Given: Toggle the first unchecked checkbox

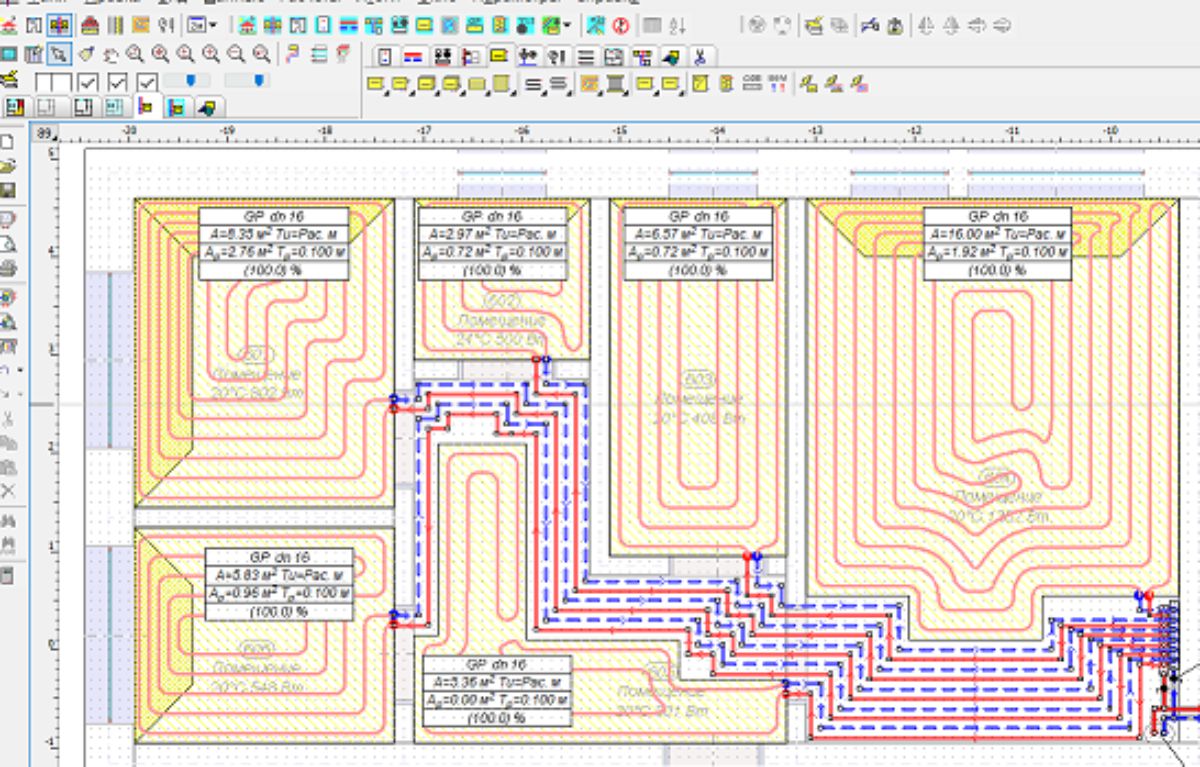Looking at the screenshot, I should tap(43, 82).
